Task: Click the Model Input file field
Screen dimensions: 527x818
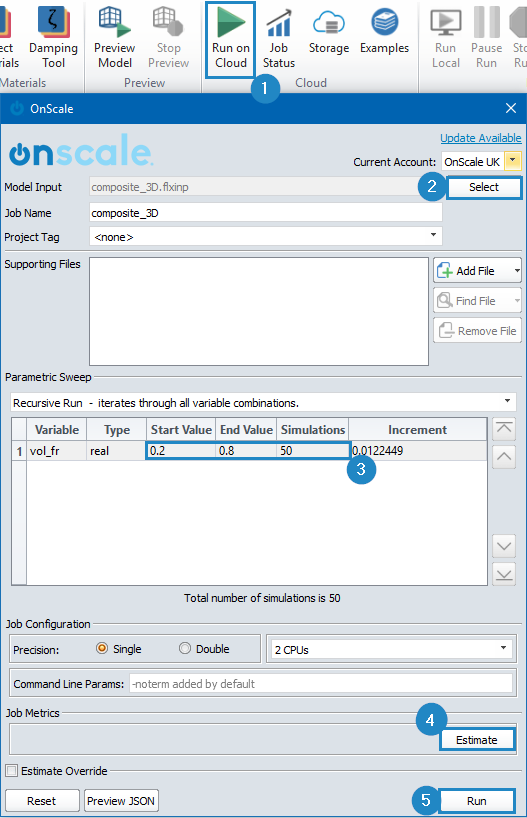Action: tap(266, 187)
